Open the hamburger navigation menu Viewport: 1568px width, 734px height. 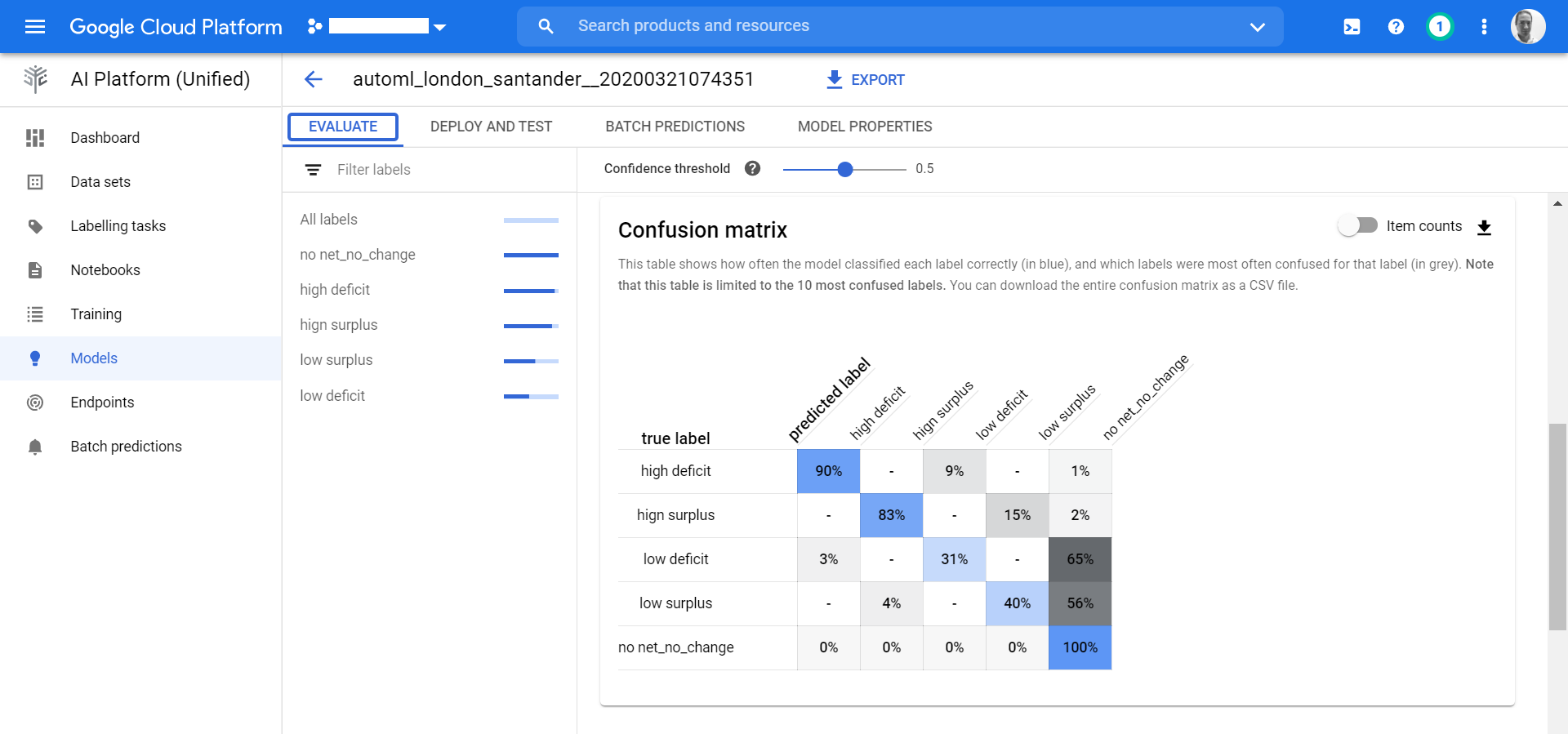[x=35, y=27]
